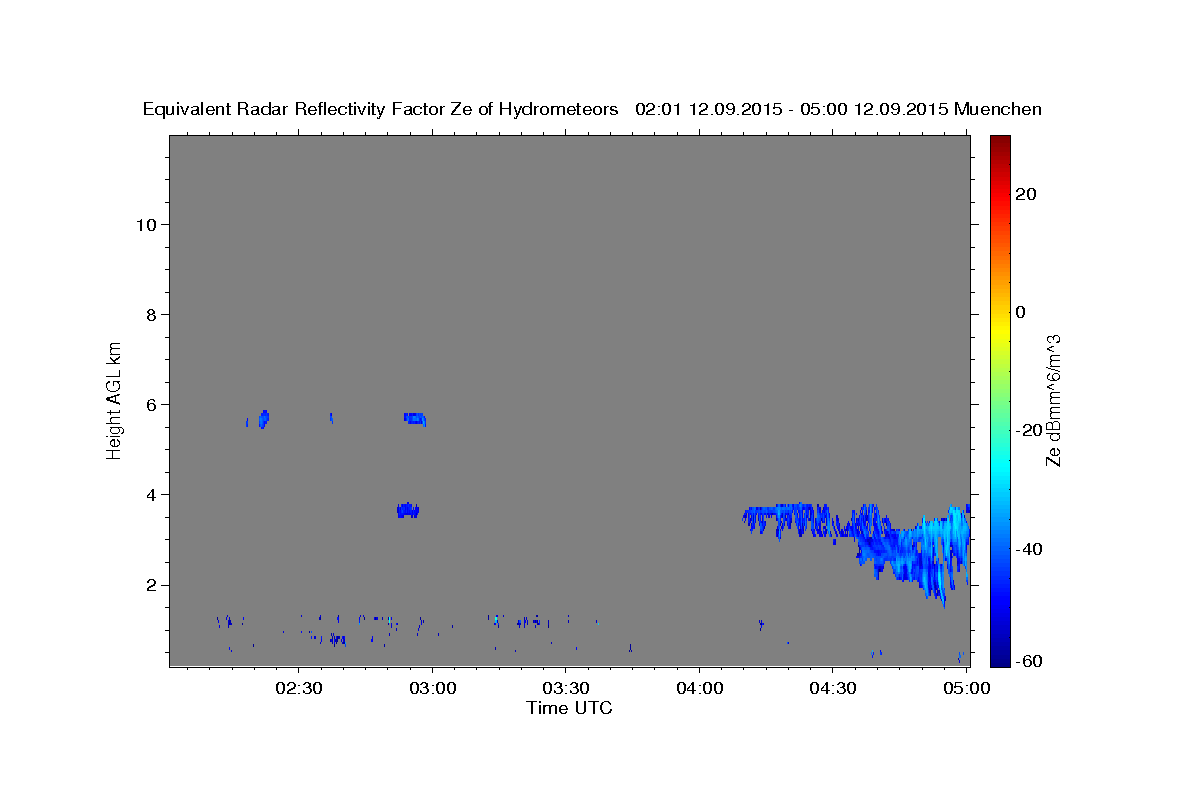Click the 04:00 time tick label
Image resolution: width=1200 pixels, height=800 pixels.
point(699,688)
